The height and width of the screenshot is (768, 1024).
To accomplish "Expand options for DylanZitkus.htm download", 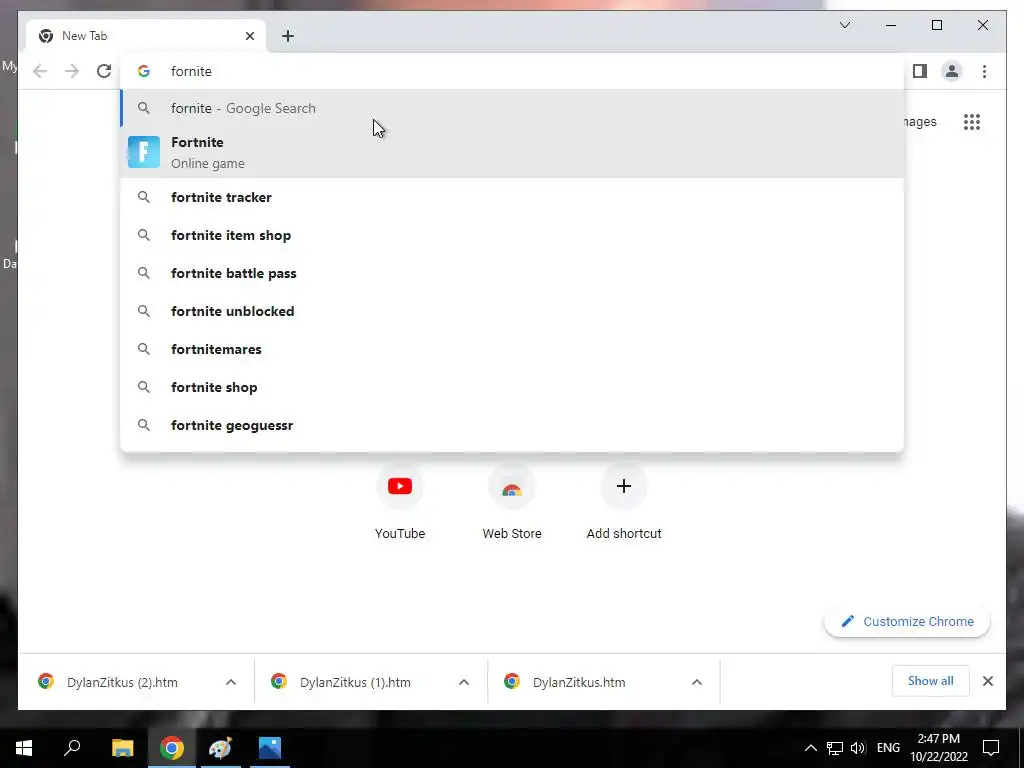I will coord(697,682).
